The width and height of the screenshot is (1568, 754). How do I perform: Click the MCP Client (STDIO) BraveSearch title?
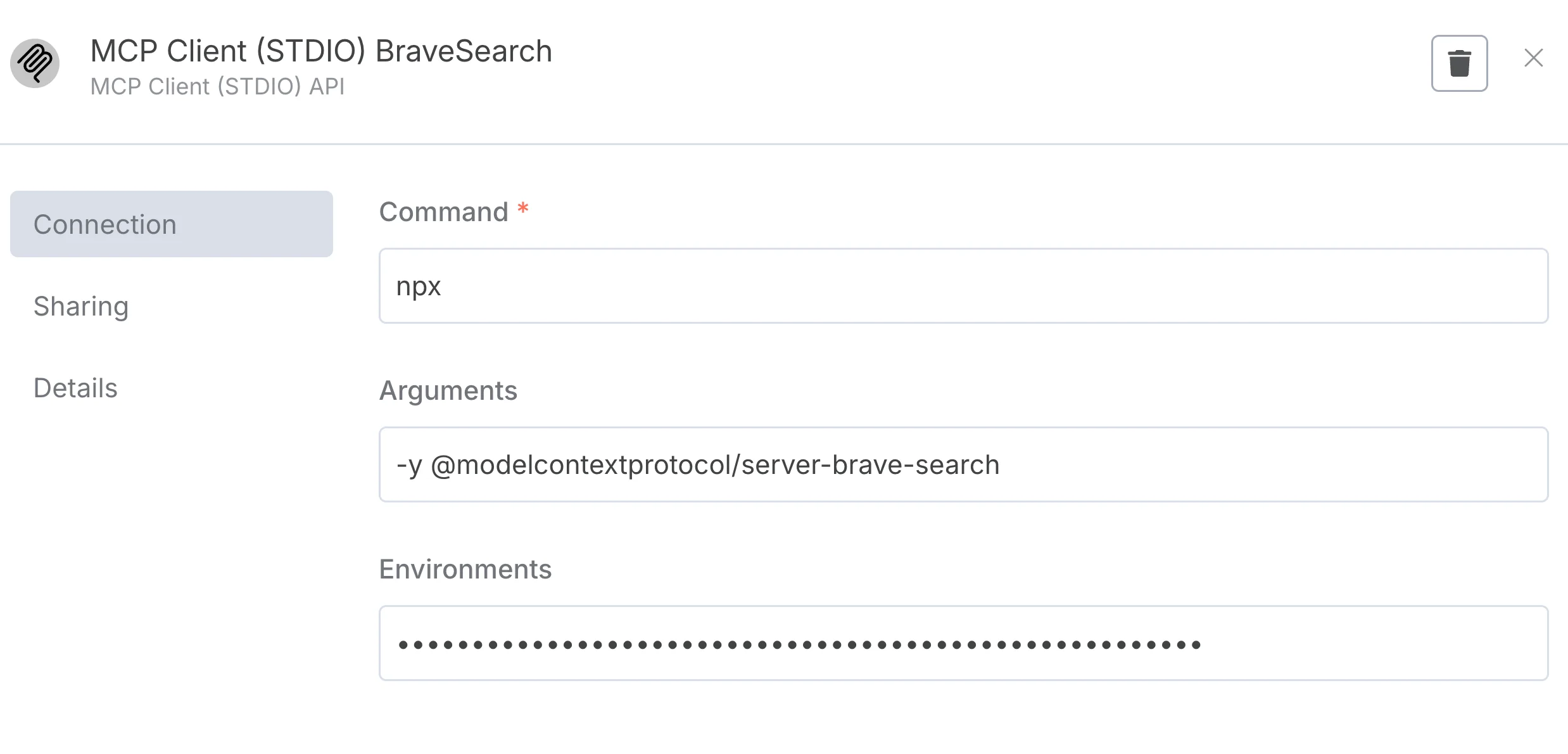pyautogui.click(x=320, y=51)
